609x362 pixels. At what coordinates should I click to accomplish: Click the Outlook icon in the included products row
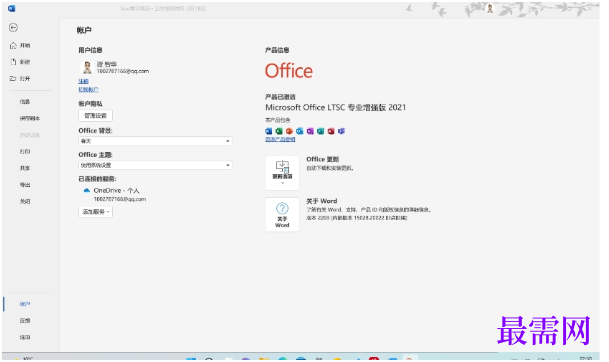299,131
